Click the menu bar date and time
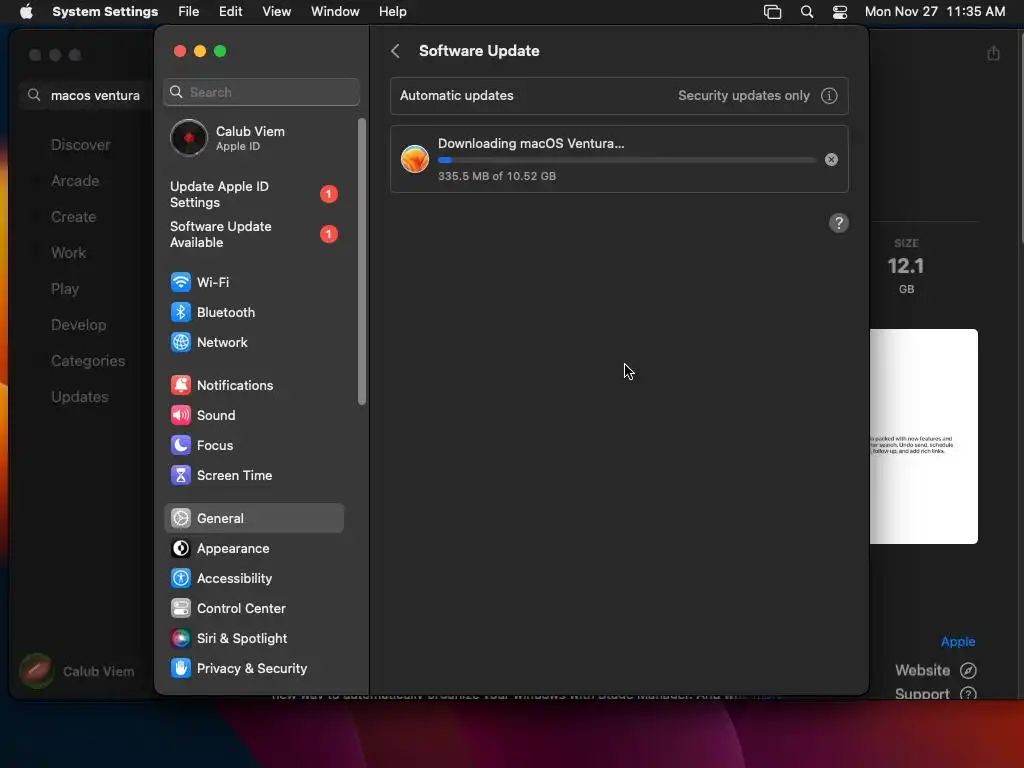The image size is (1024, 768). click(x=935, y=11)
